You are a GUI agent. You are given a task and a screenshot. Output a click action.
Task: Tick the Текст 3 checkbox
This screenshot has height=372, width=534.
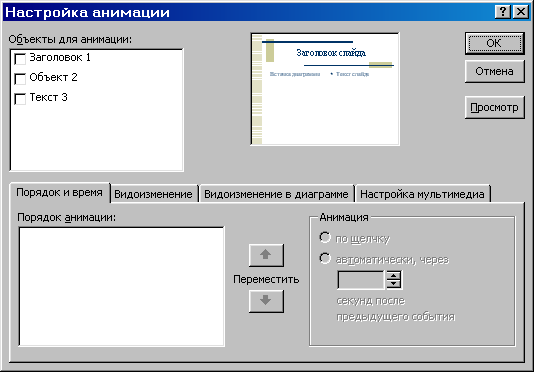(x=20, y=98)
